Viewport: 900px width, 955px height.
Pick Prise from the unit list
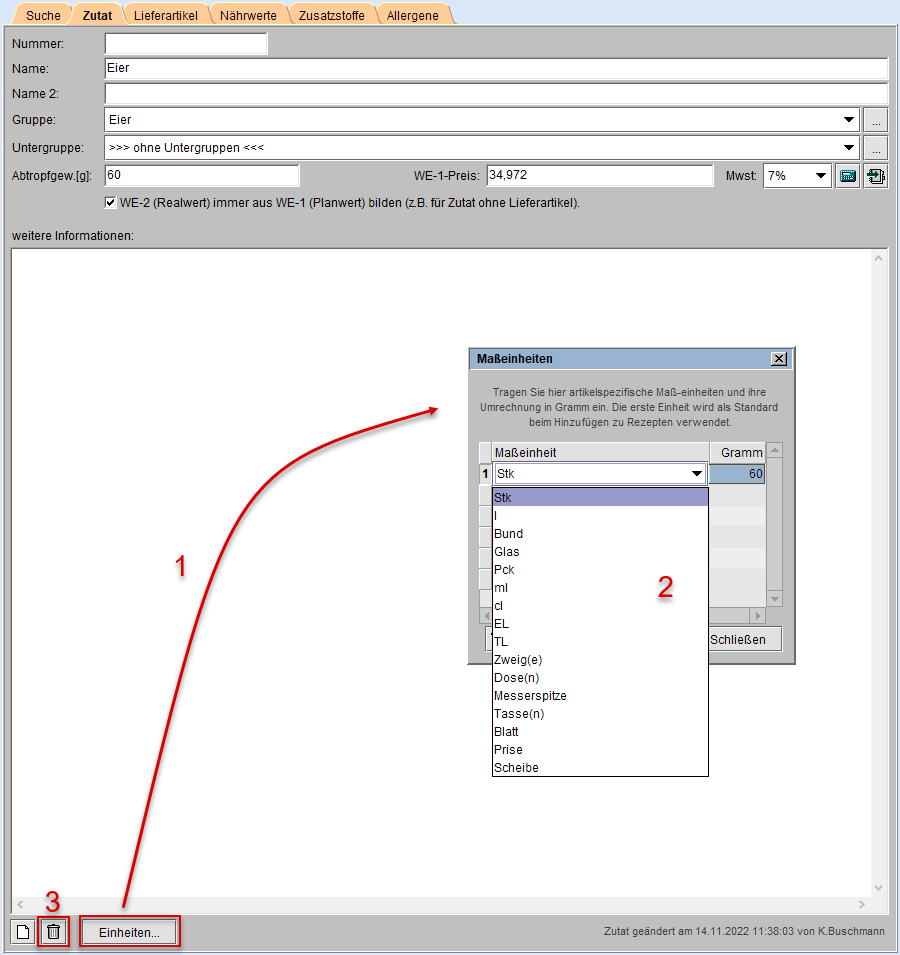[x=600, y=749]
